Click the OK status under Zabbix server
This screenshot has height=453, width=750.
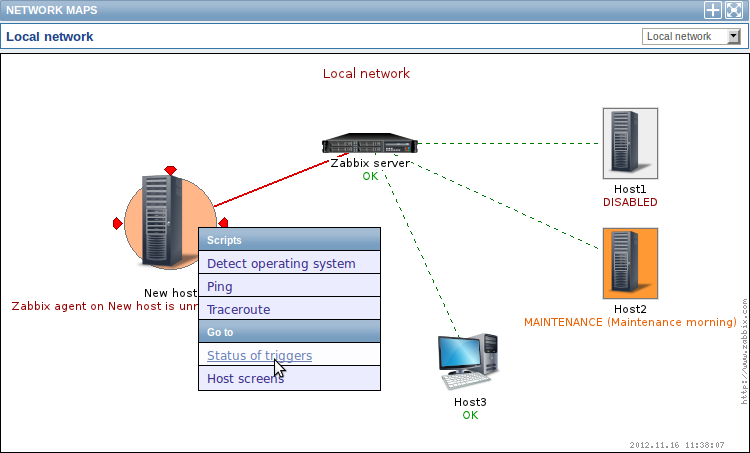370,176
